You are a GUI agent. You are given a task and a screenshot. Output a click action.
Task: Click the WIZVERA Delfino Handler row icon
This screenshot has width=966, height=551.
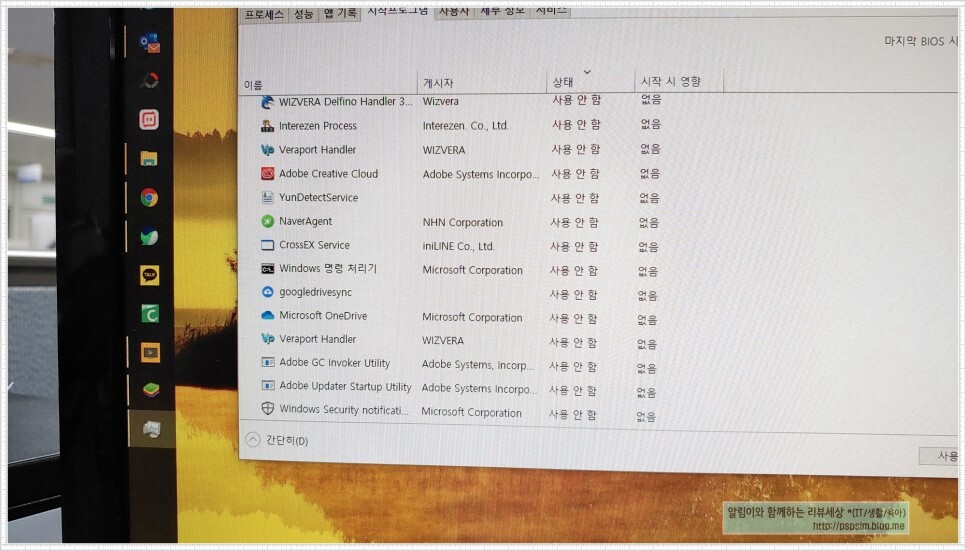[267, 102]
